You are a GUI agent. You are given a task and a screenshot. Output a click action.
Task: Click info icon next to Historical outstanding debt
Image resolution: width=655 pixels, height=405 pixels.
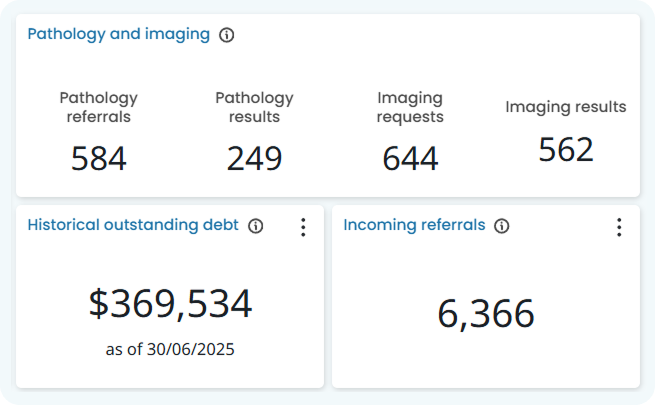[256, 226]
